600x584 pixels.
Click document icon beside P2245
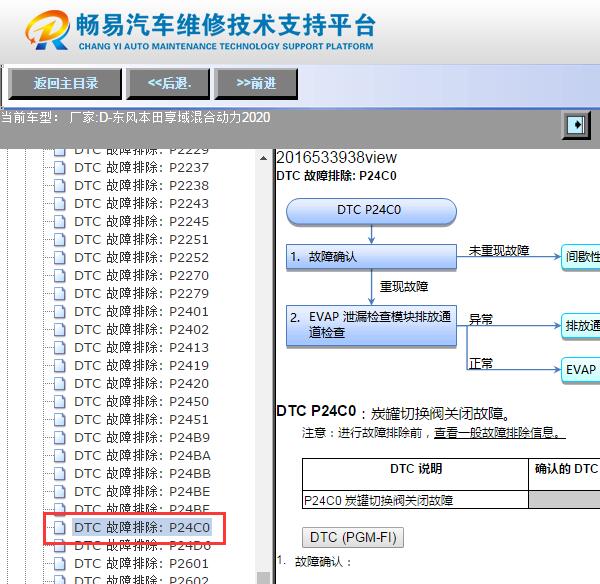point(59,222)
